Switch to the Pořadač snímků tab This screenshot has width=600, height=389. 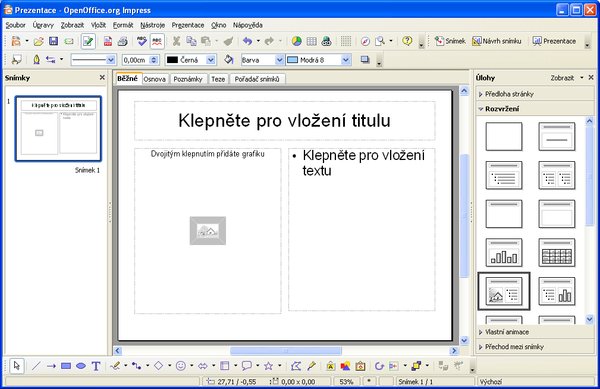[x=257, y=79]
